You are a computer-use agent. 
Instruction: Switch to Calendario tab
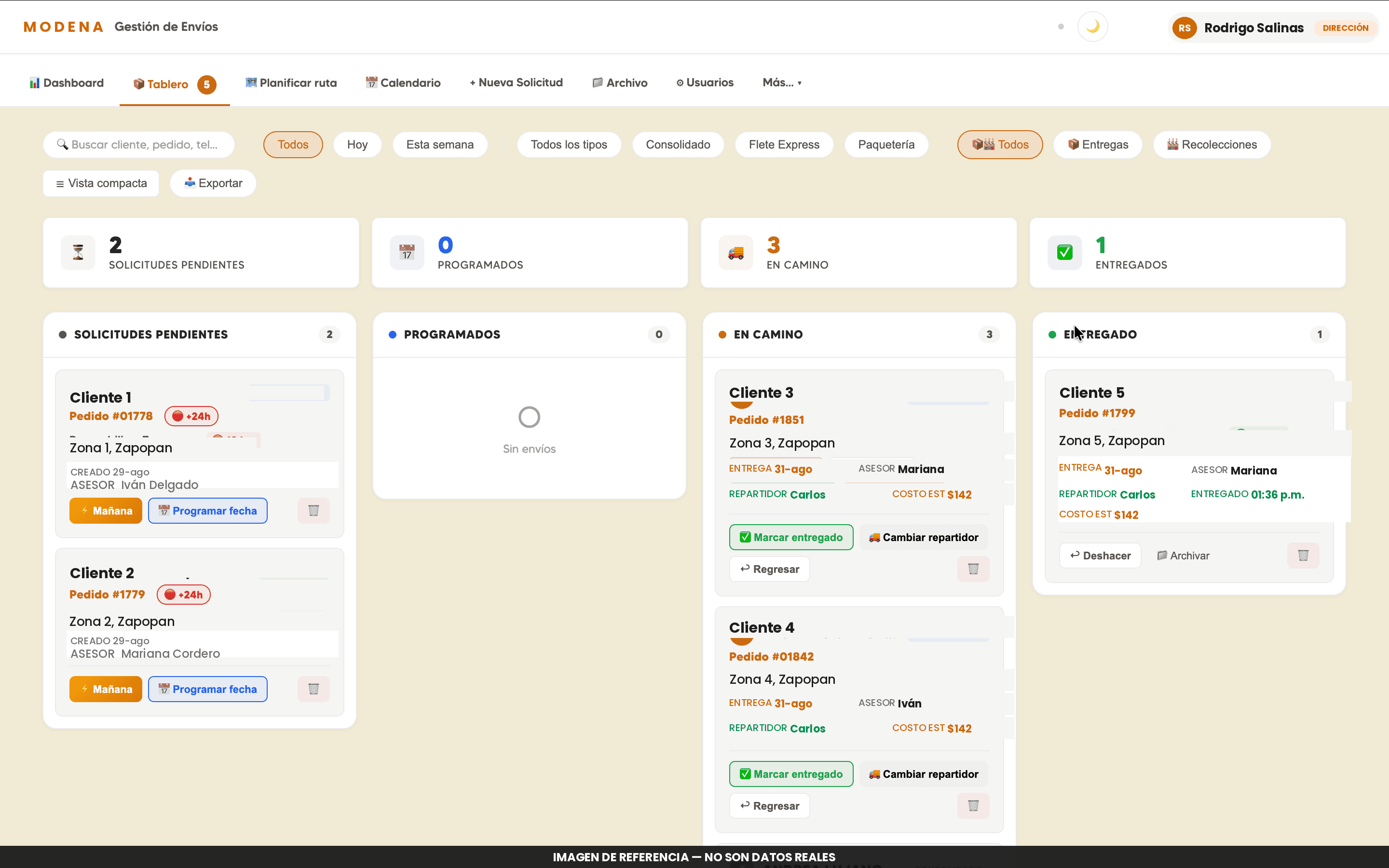pos(404,82)
